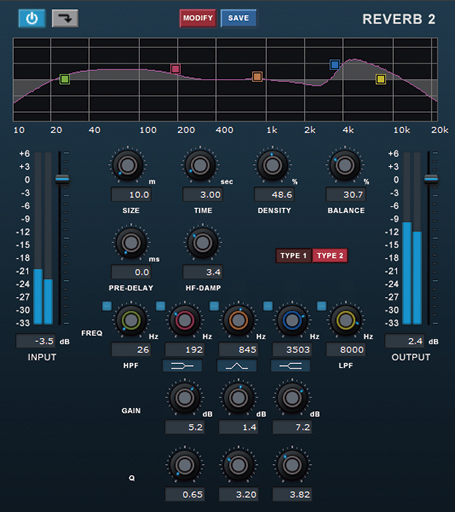Image resolution: width=455 pixels, height=512 pixels.
Task: Toggle the 845 Hz band enable square
Action: 214,306
